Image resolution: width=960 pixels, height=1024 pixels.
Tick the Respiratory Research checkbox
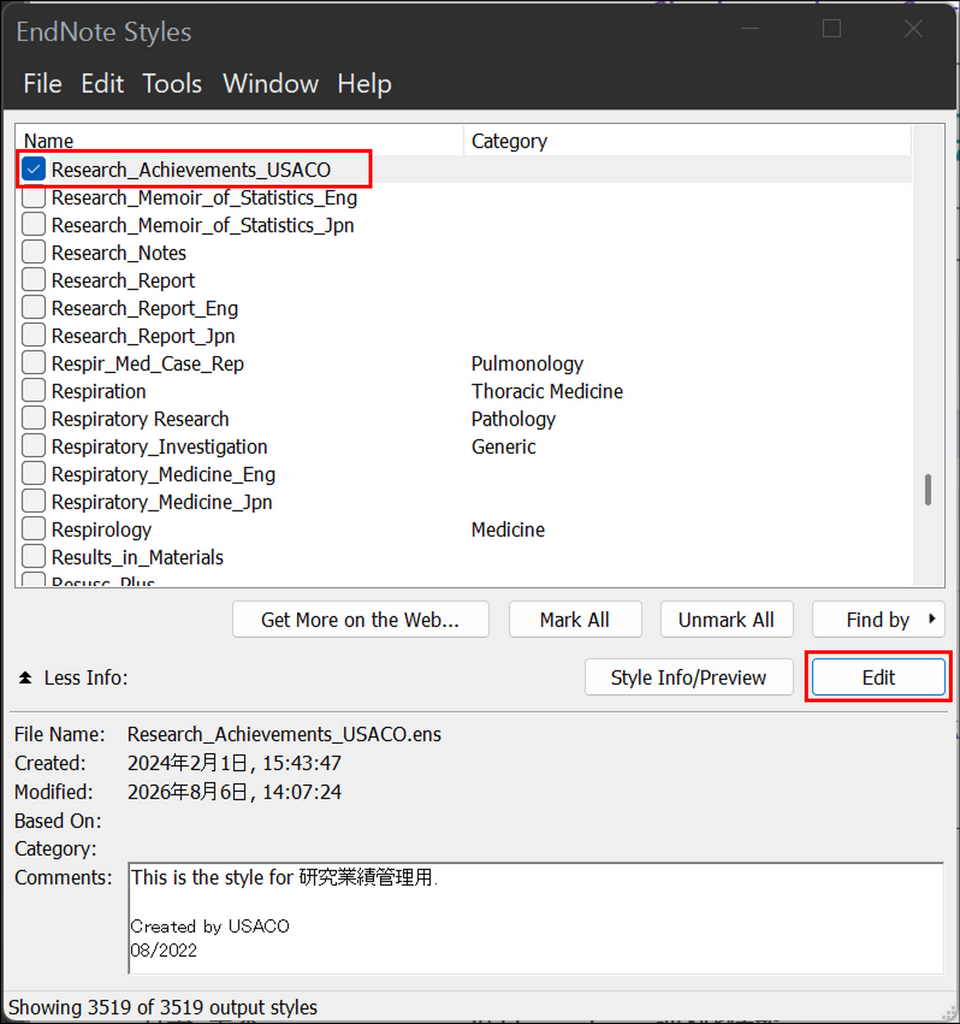33,418
